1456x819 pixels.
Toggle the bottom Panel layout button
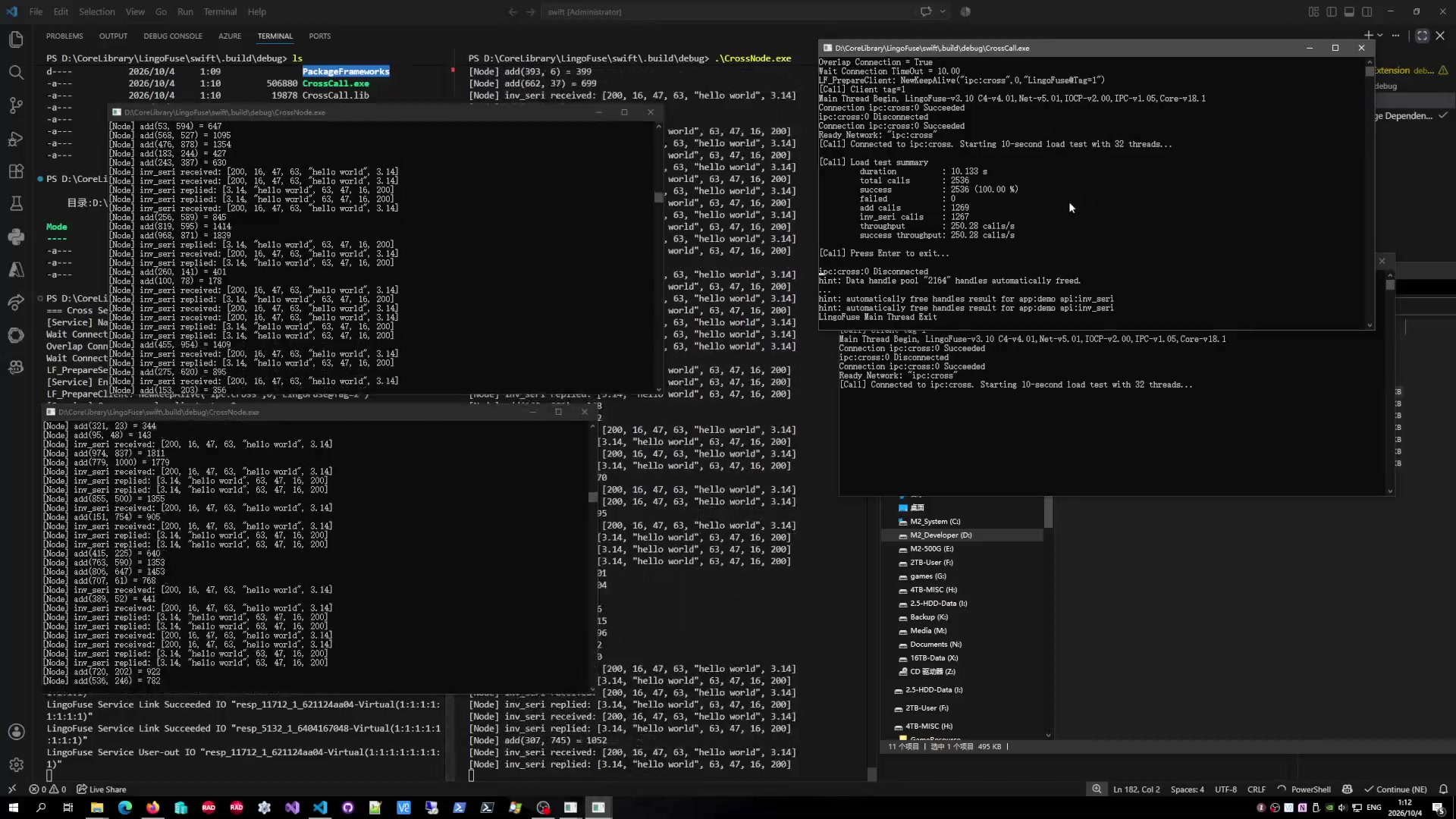[1349, 11]
